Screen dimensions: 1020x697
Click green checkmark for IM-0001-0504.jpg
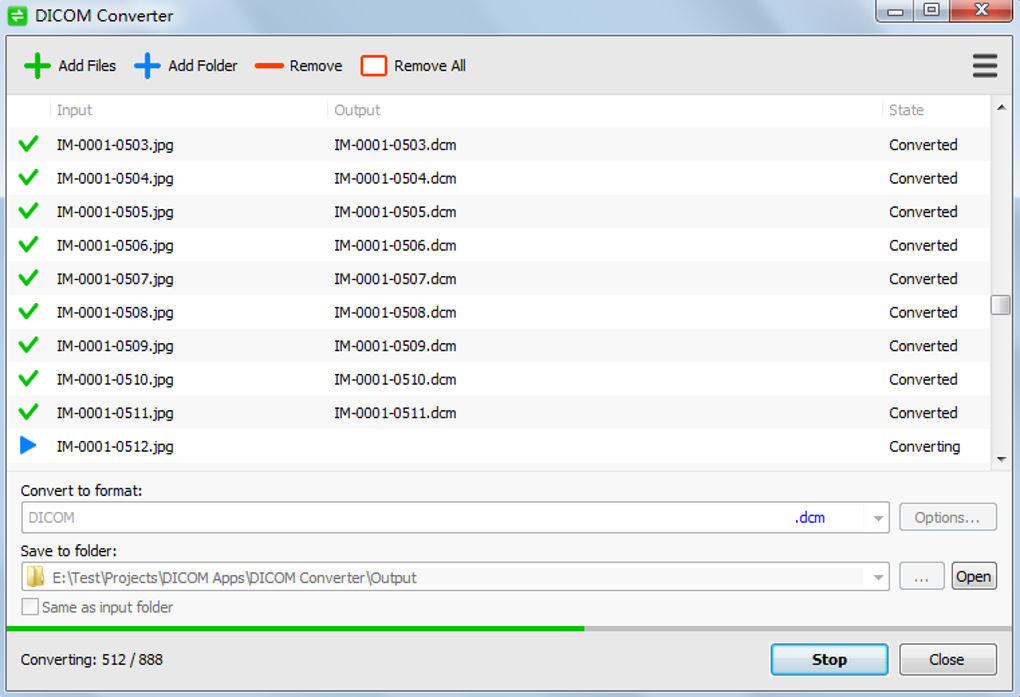pos(28,178)
